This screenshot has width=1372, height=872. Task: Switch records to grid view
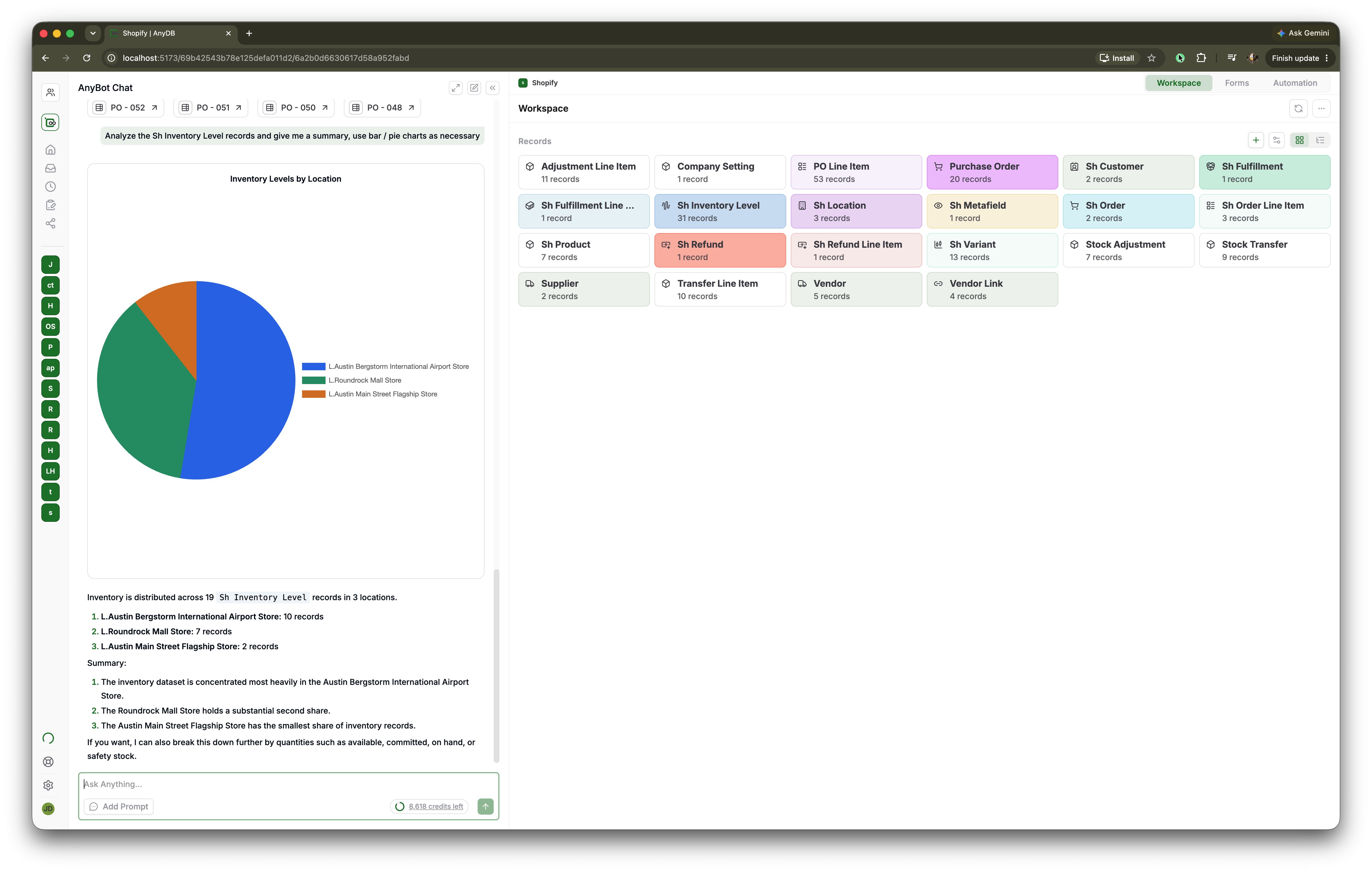1300,140
